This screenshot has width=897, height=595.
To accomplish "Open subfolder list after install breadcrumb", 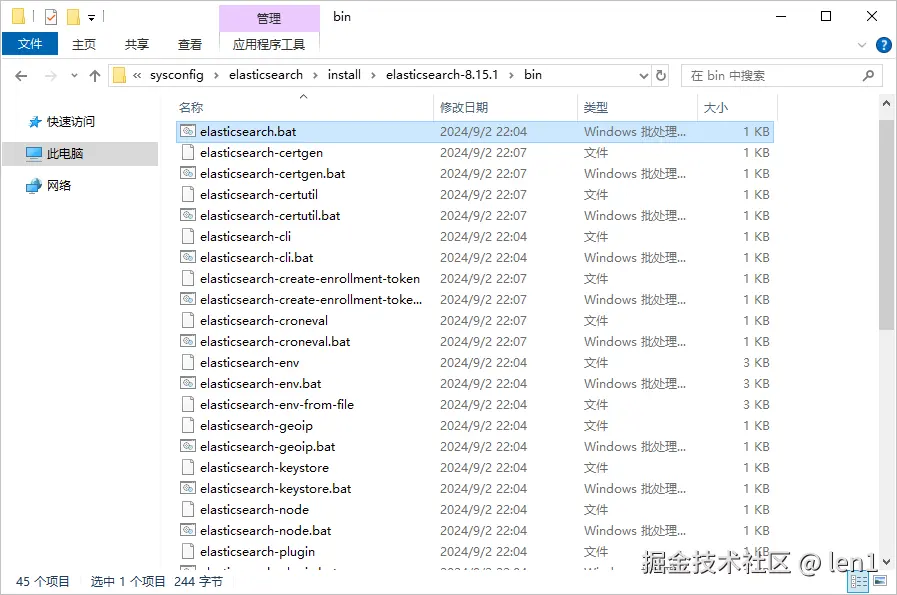I will (373, 75).
